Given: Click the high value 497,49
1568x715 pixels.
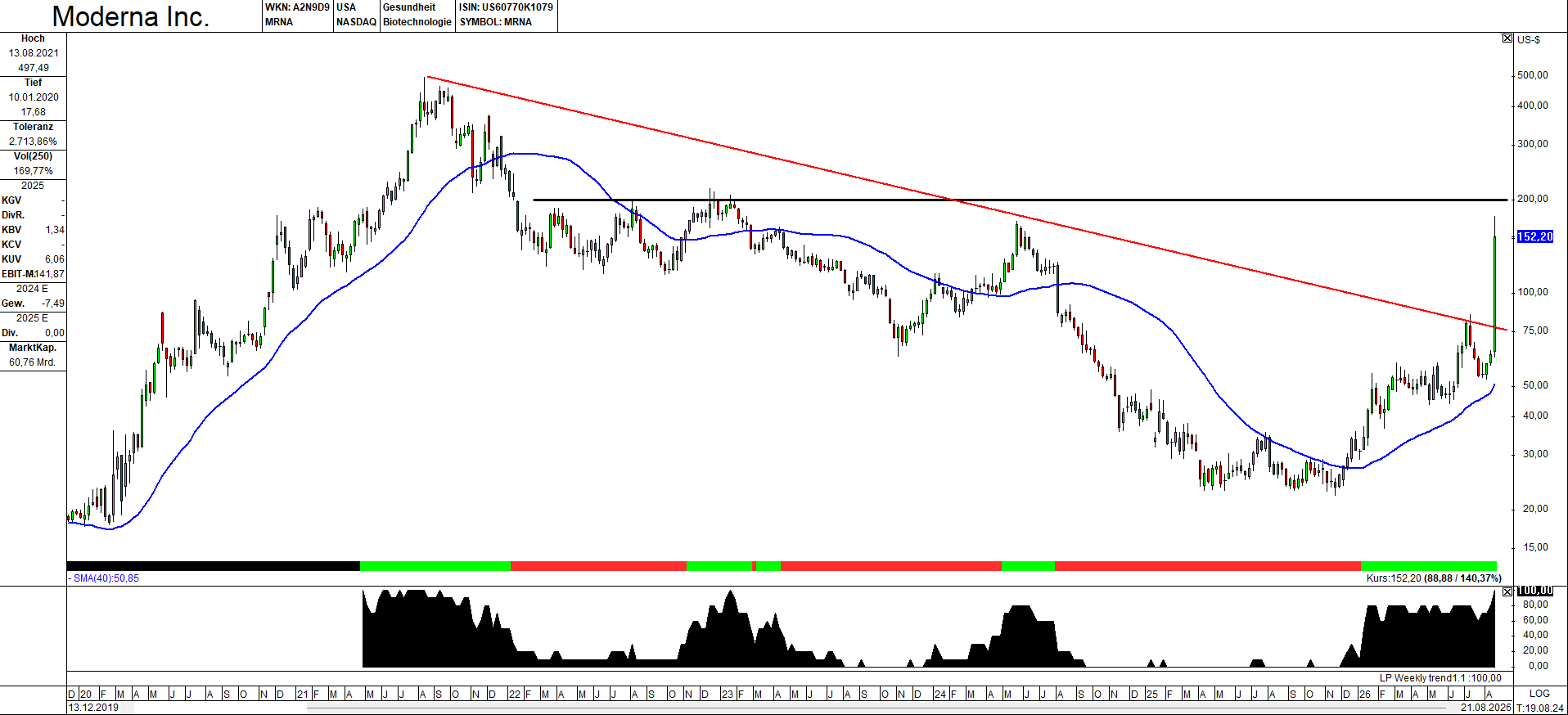Looking at the screenshot, I should coord(34,68).
